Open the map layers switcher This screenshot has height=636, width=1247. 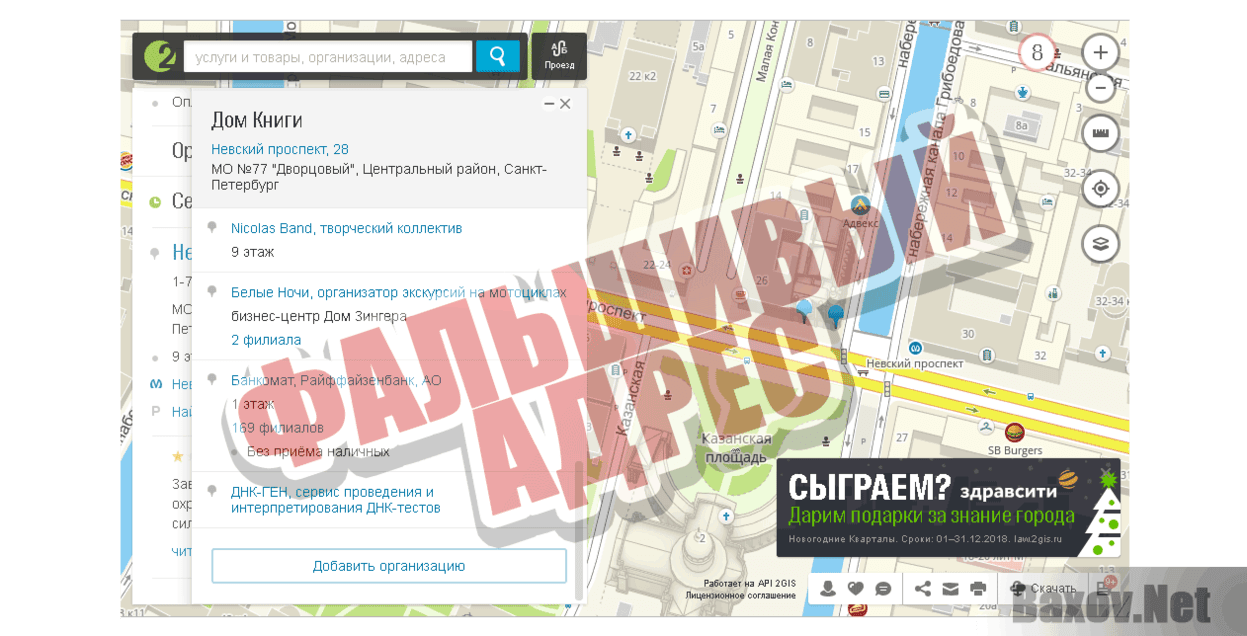1100,243
